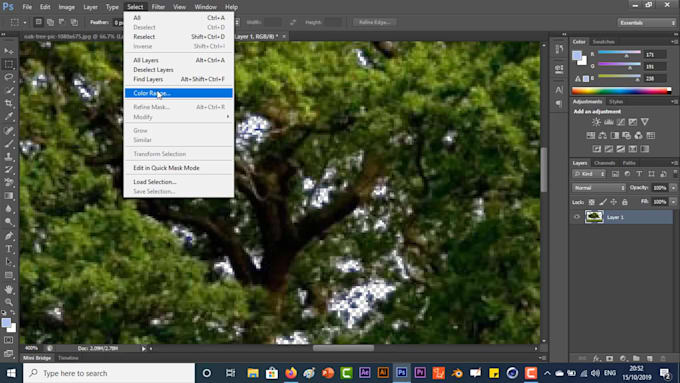Add an Invert adjustment

pos(597,149)
